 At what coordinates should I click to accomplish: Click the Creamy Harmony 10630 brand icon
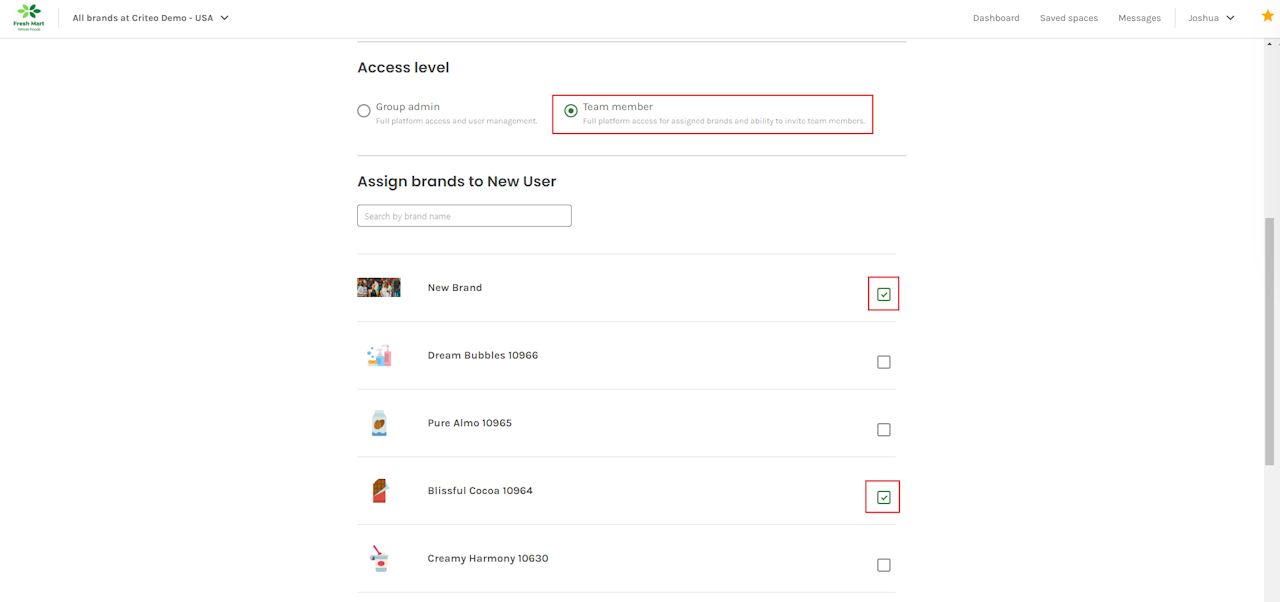point(379,559)
